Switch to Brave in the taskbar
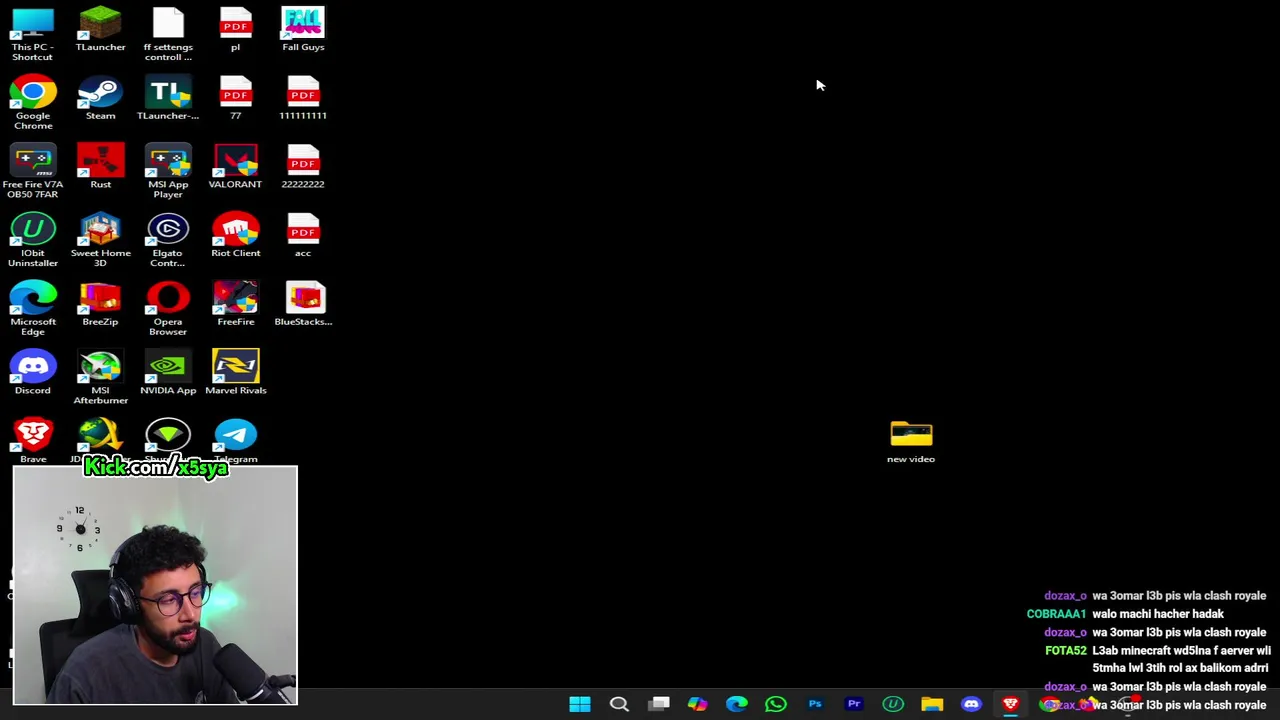The height and width of the screenshot is (720, 1280). click(1010, 704)
